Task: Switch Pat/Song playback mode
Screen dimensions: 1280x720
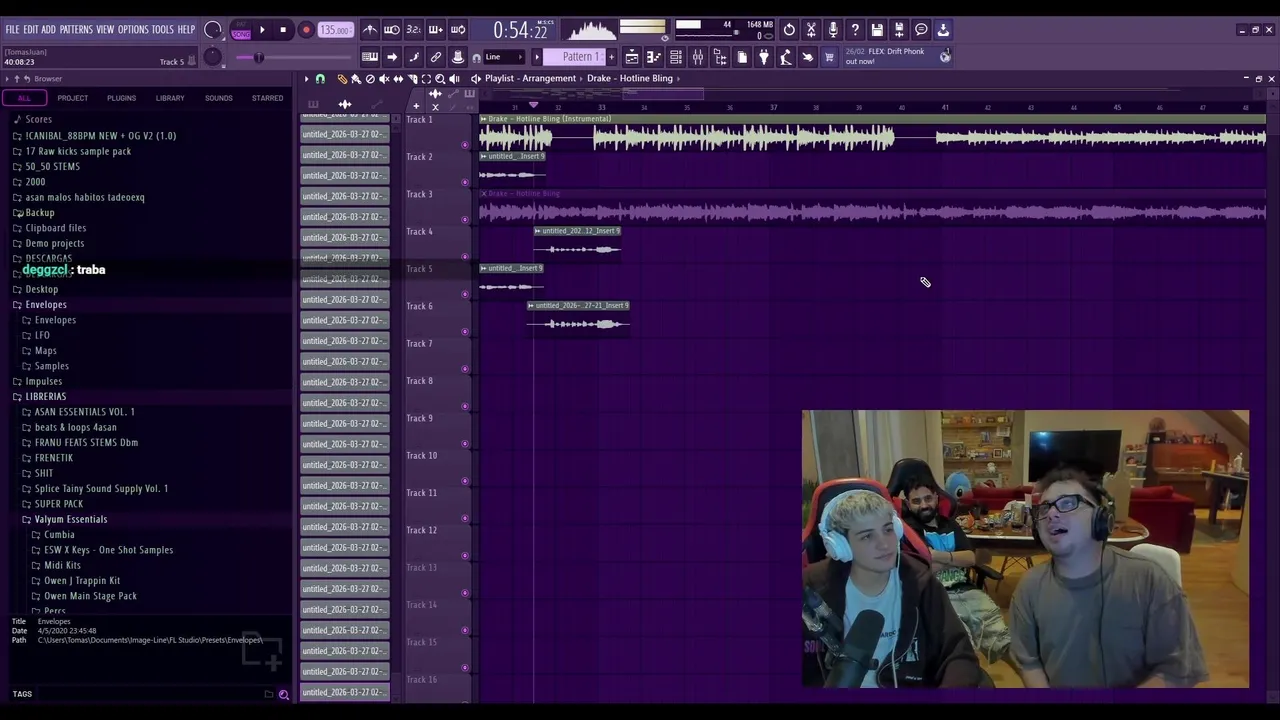Action: (241, 30)
